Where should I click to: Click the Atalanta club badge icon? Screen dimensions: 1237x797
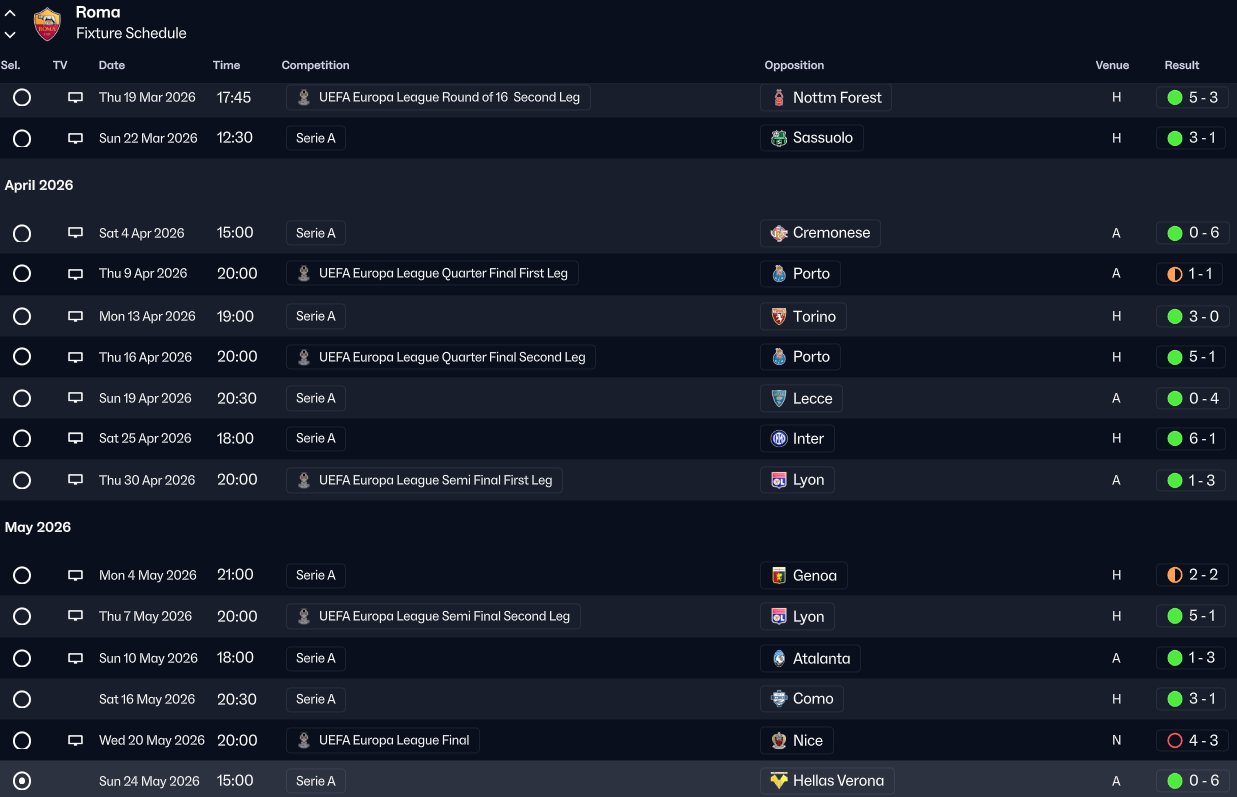[x=779, y=659]
